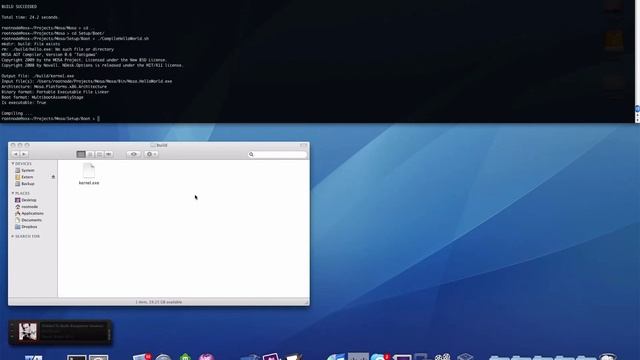The image size is (640, 360).
Task: Collapse the PLACES sidebar section
Action: 13,193
